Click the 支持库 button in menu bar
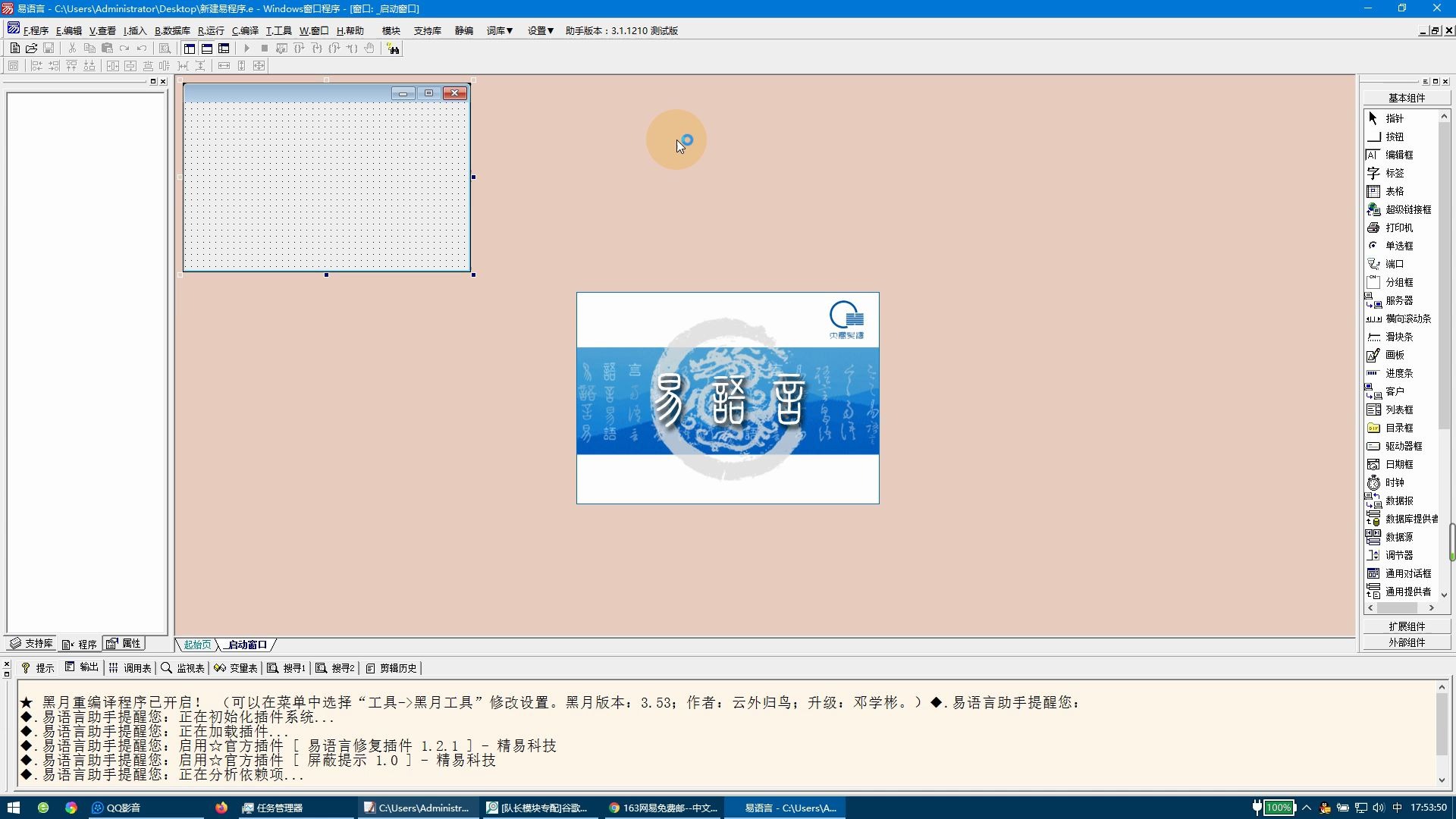 tap(428, 31)
